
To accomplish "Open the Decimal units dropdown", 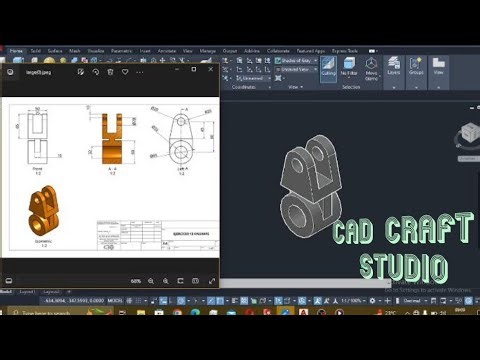I will (415, 301).
